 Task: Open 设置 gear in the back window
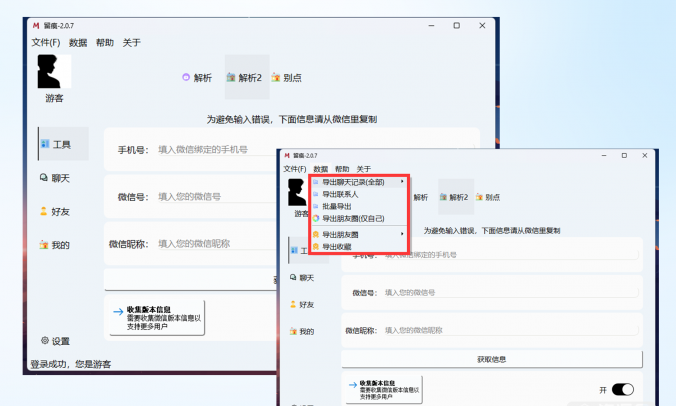click(55, 341)
